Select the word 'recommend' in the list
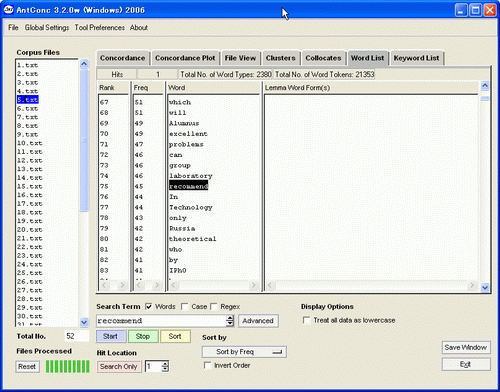This screenshot has height=392, width=500. tap(188, 186)
